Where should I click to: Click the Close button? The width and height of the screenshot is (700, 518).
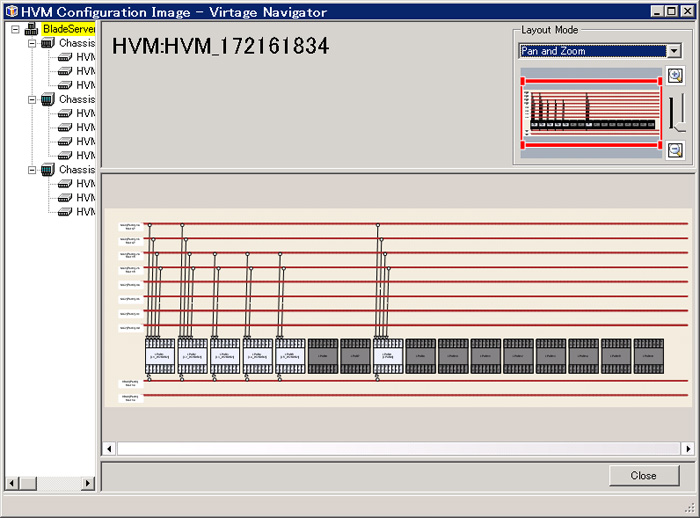point(644,476)
